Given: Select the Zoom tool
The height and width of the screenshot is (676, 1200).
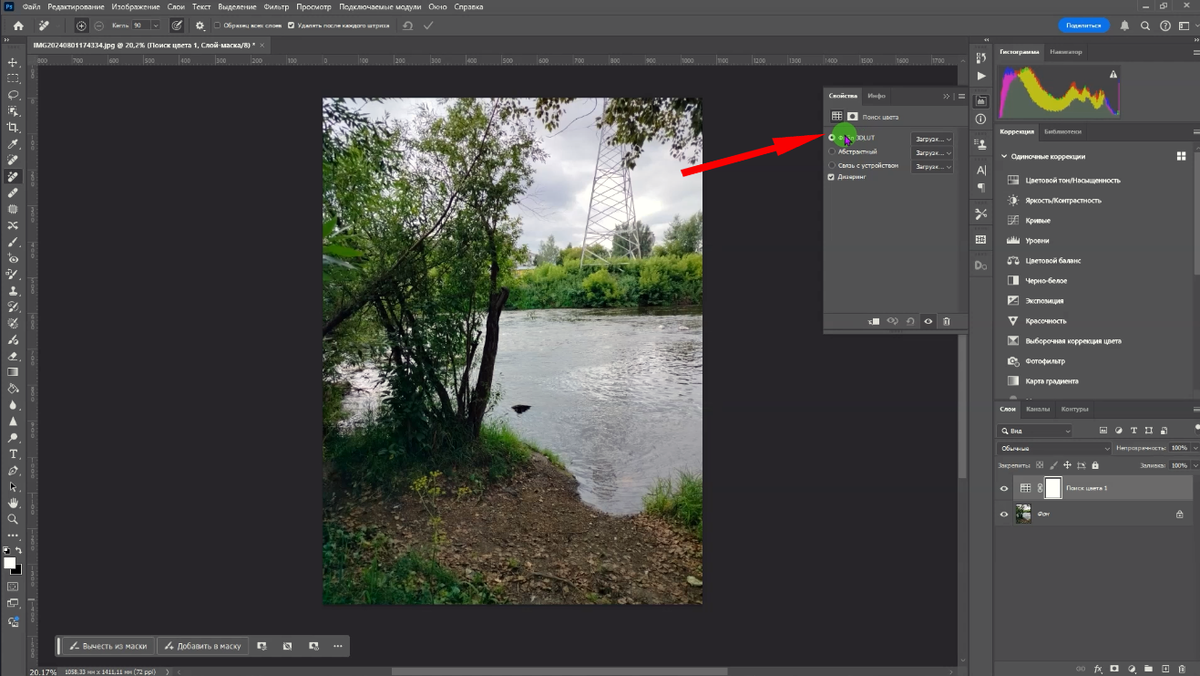Looking at the screenshot, I should pyautogui.click(x=13, y=519).
